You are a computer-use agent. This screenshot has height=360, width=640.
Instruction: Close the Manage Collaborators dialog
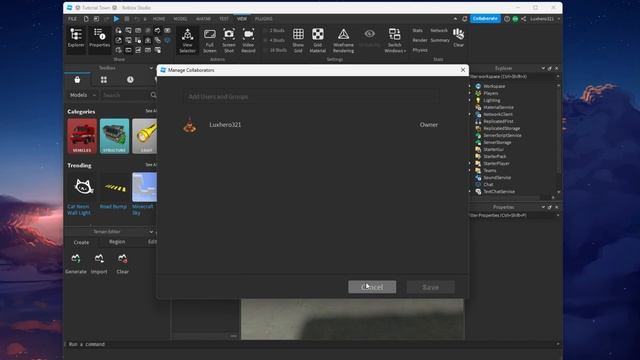coord(463,70)
